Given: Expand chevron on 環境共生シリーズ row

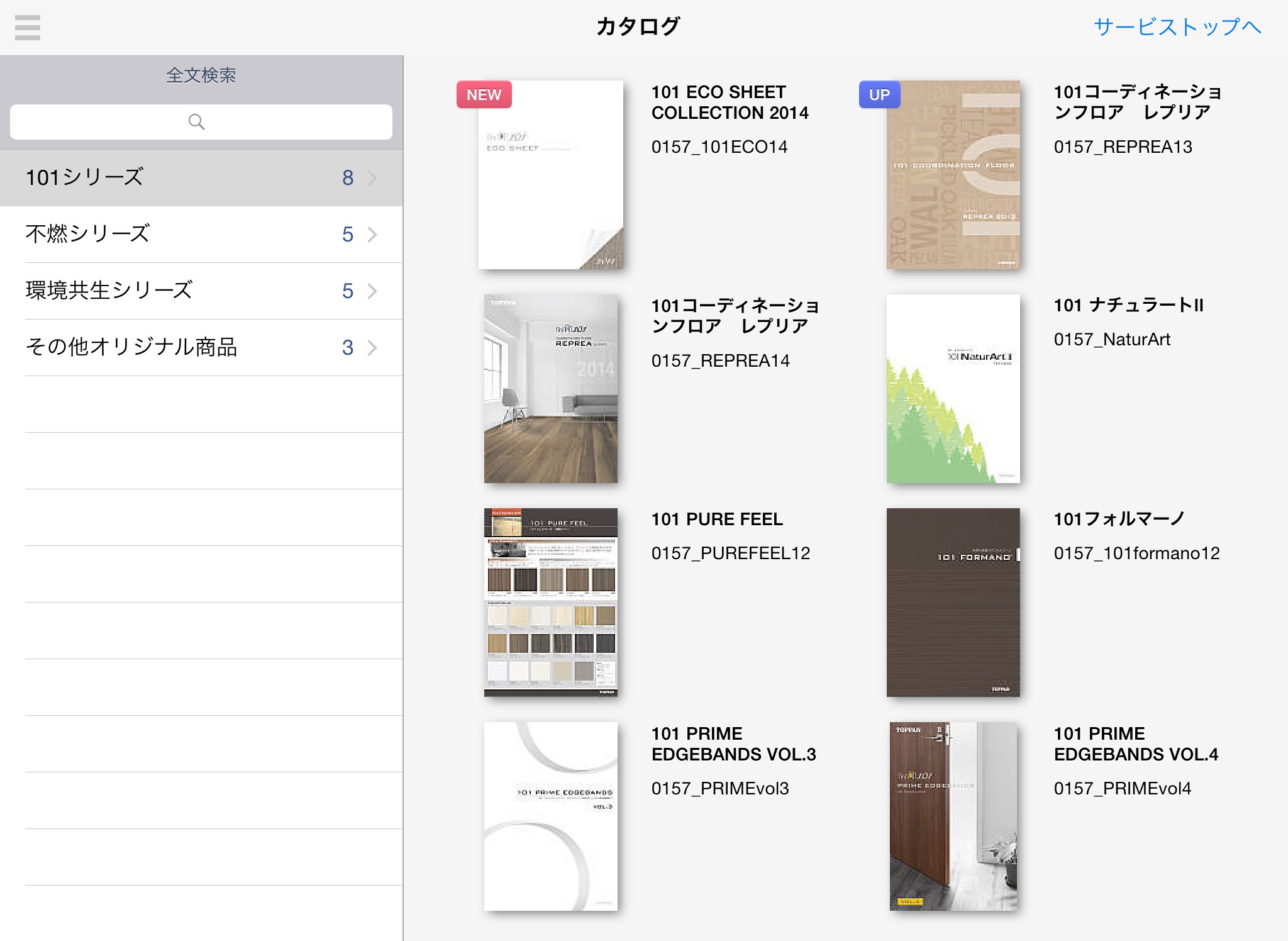Looking at the screenshot, I should [372, 291].
